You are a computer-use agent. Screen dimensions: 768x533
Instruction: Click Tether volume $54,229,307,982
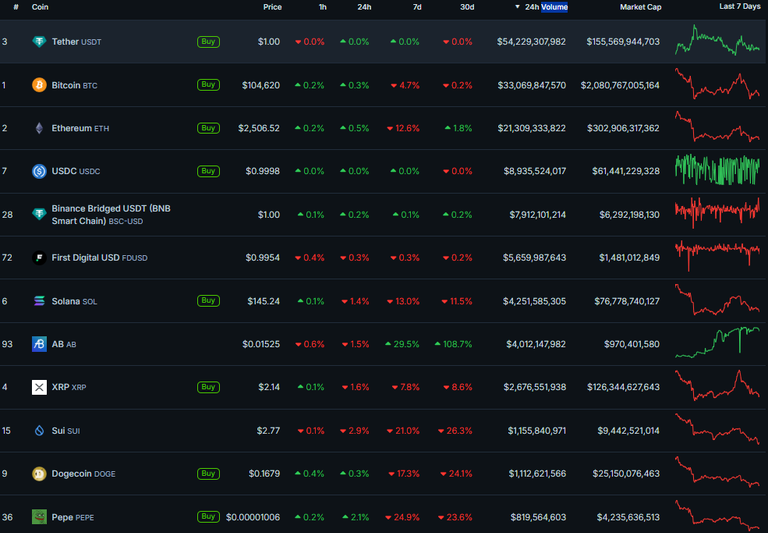tap(531, 42)
